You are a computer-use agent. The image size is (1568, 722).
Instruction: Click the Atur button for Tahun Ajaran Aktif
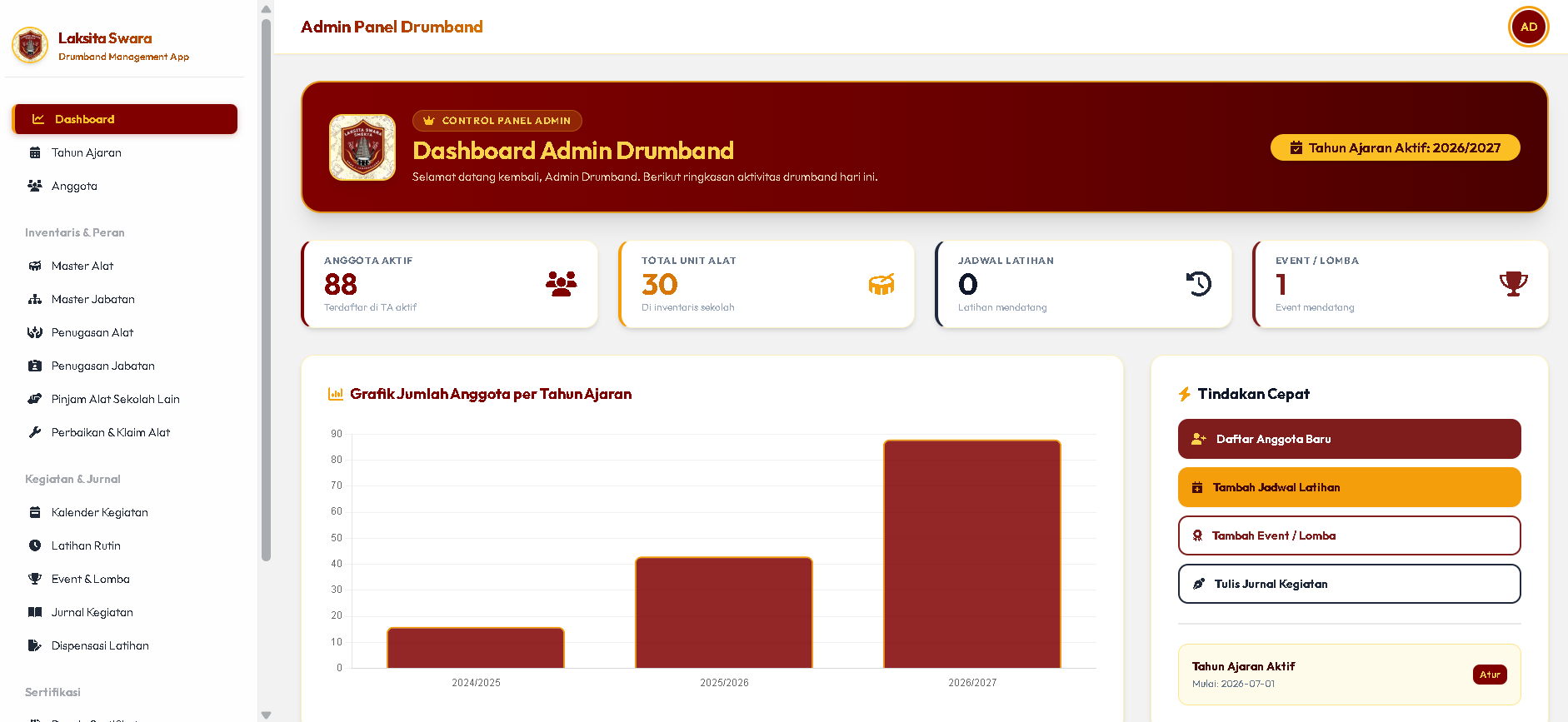[1490, 675]
